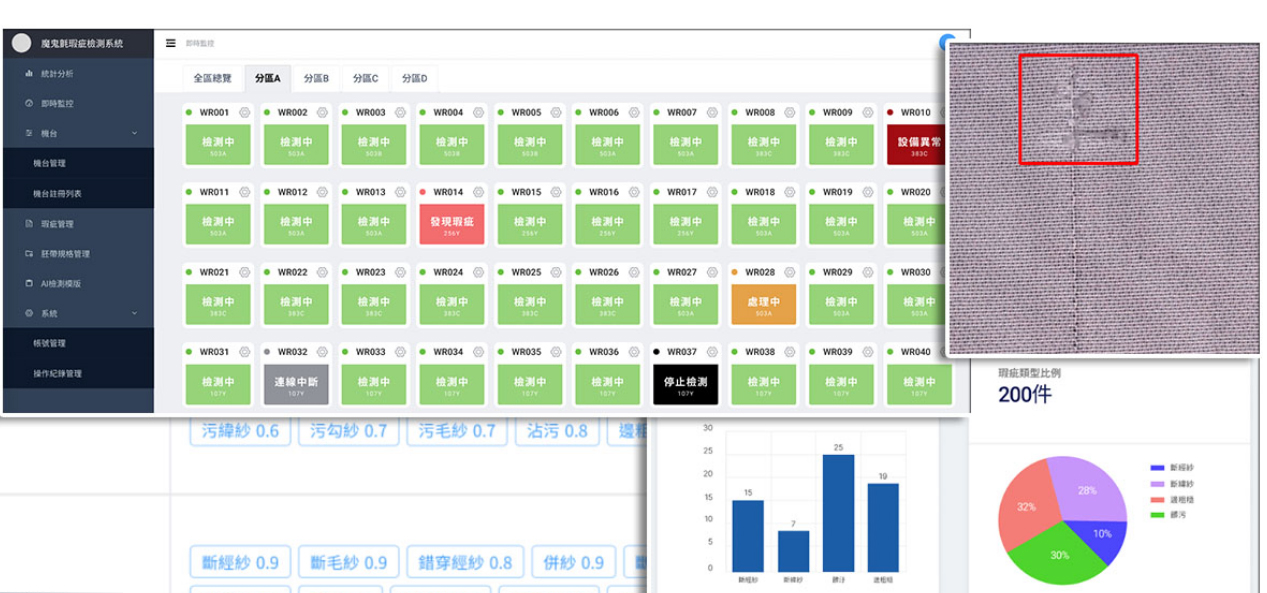1267x593 pixels.
Task: Collapse the 機台 sidebar section chevron
Action: [x=134, y=133]
